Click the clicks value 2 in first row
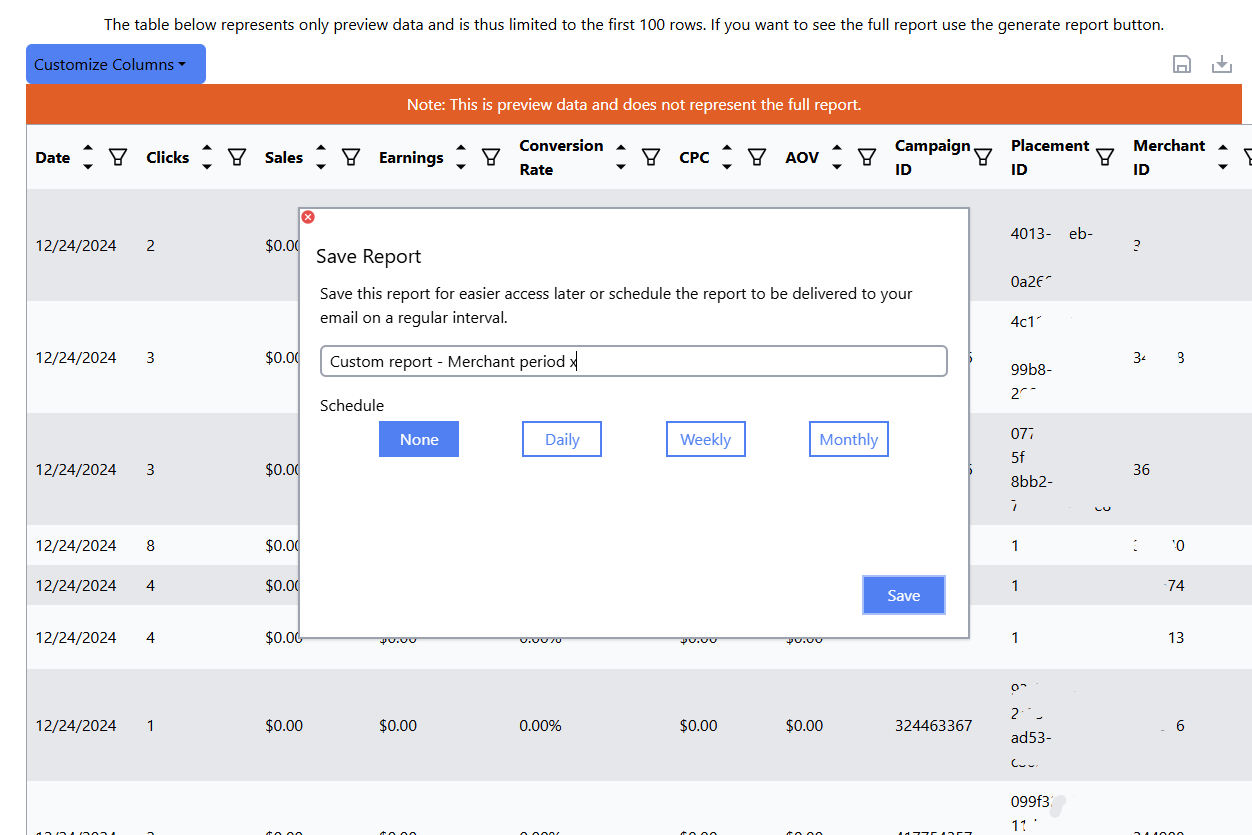Image resolution: width=1252 pixels, height=835 pixels. click(150, 245)
